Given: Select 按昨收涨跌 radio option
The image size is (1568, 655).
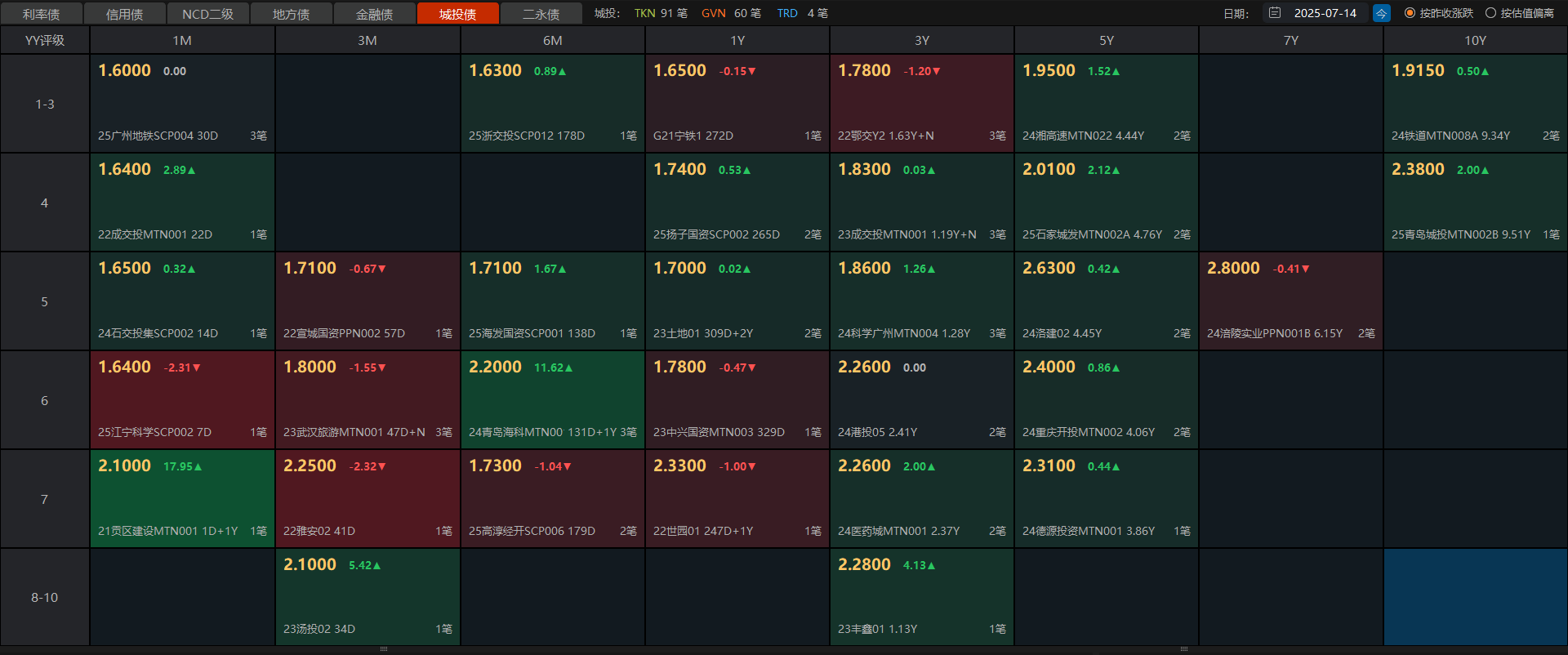Looking at the screenshot, I should coord(1439,13).
